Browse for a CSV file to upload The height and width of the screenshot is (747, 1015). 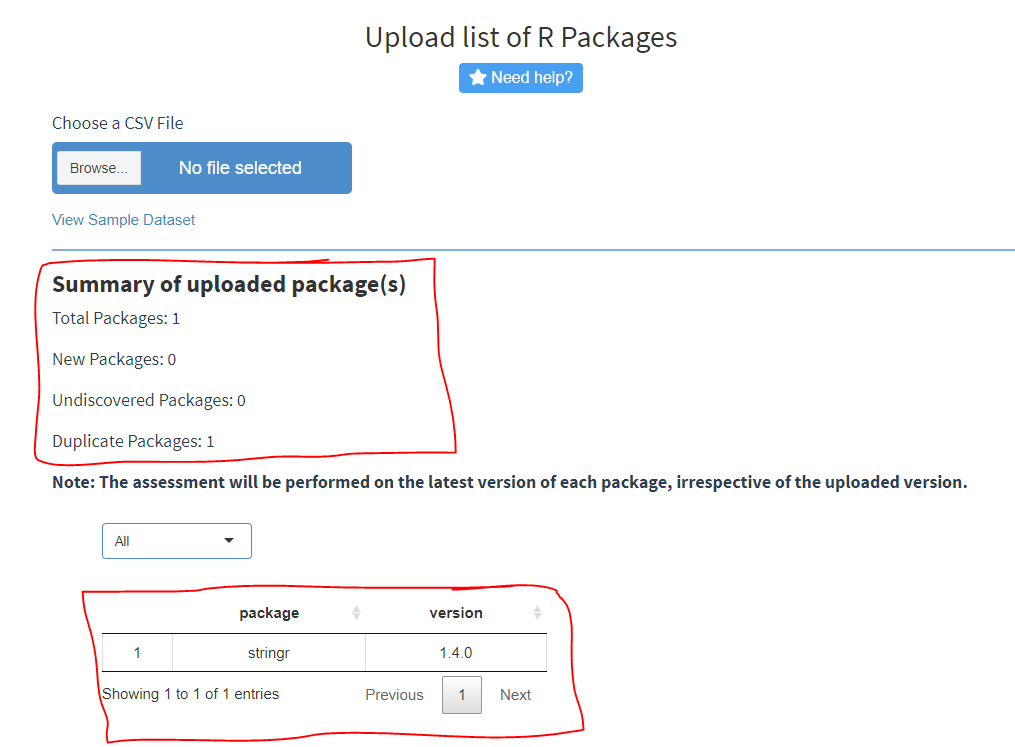tap(97, 167)
